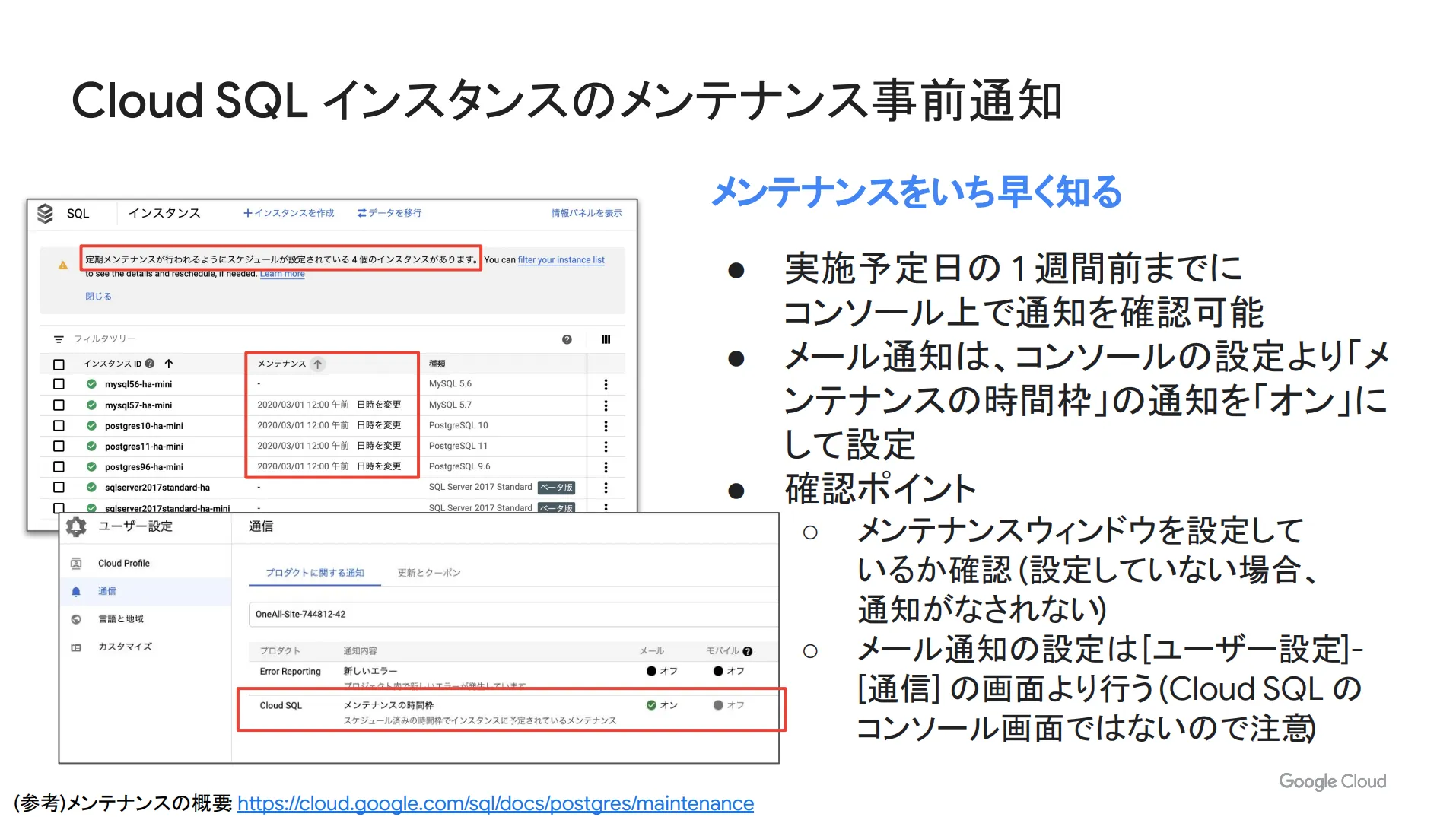
Task: Open instance postgres11-ha-mini by name
Action: click(144, 447)
